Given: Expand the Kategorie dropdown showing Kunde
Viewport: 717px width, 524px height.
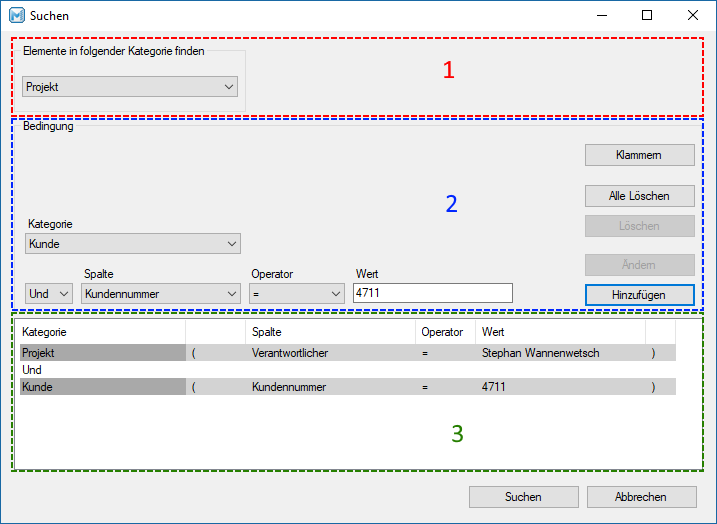Looking at the screenshot, I should tap(132, 244).
